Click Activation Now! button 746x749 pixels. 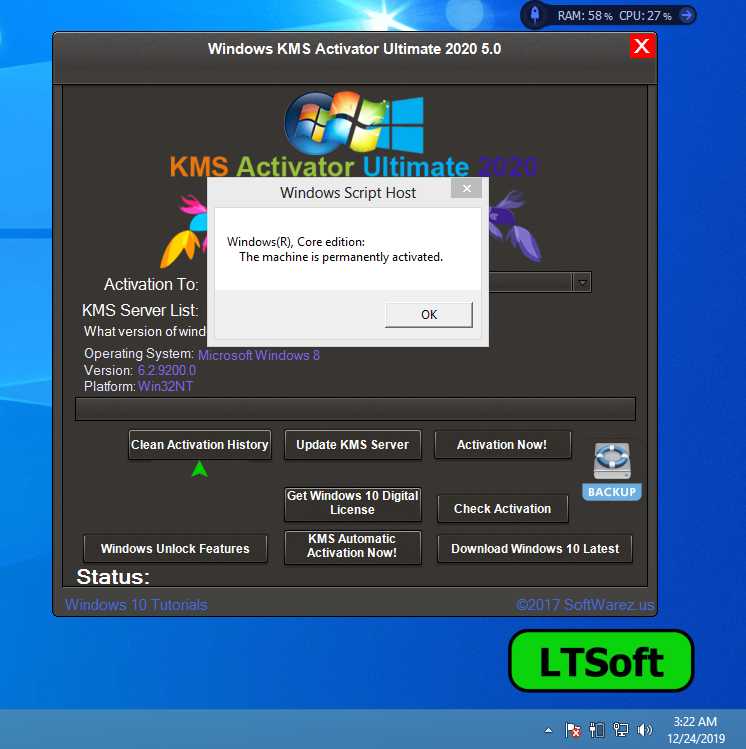[x=502, y=445]
